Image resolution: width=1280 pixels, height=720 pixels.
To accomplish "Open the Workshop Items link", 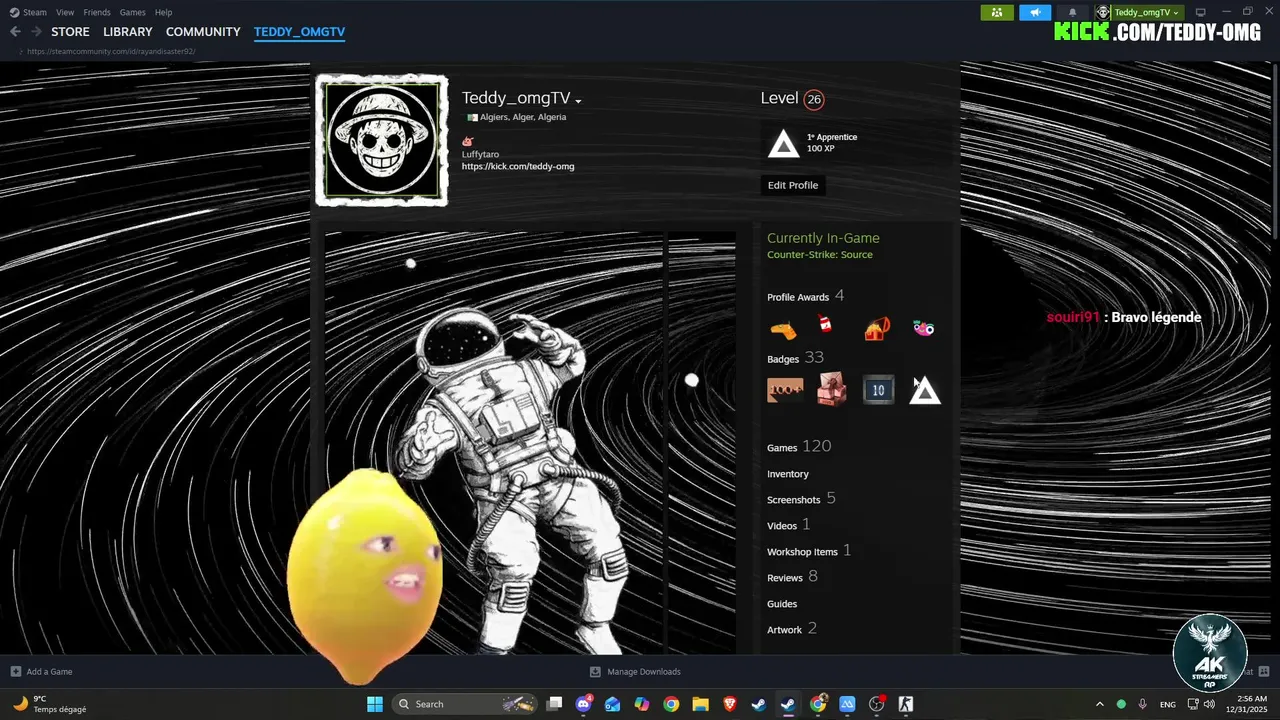I will tap(802, 552).
